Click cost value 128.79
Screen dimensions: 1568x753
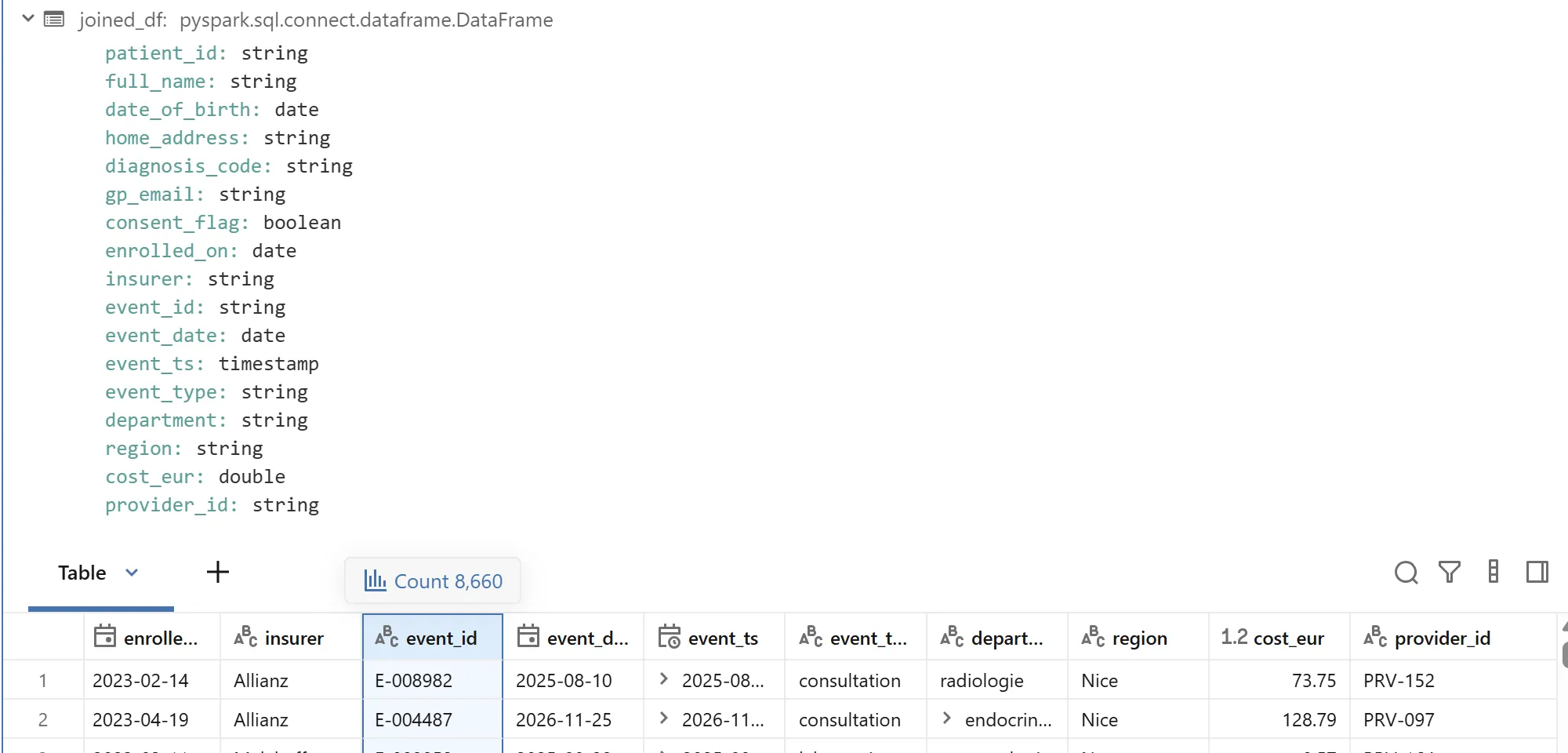(1279, 719)
